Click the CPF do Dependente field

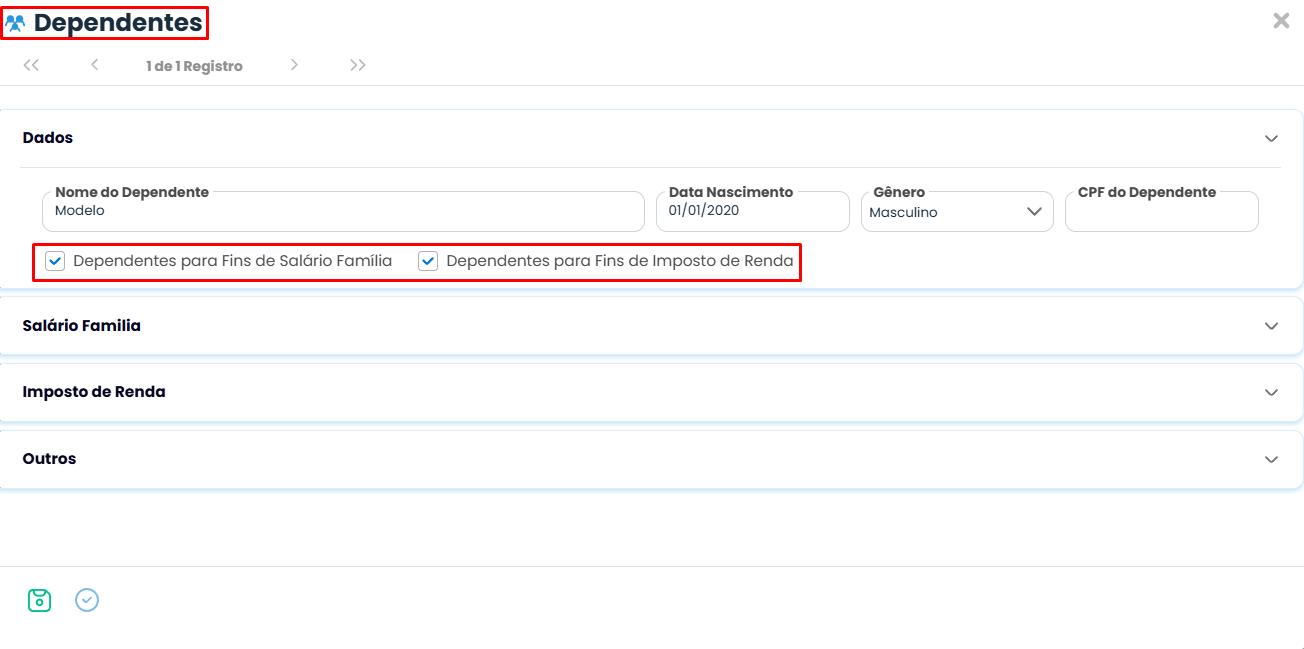tap(1161, 212)
